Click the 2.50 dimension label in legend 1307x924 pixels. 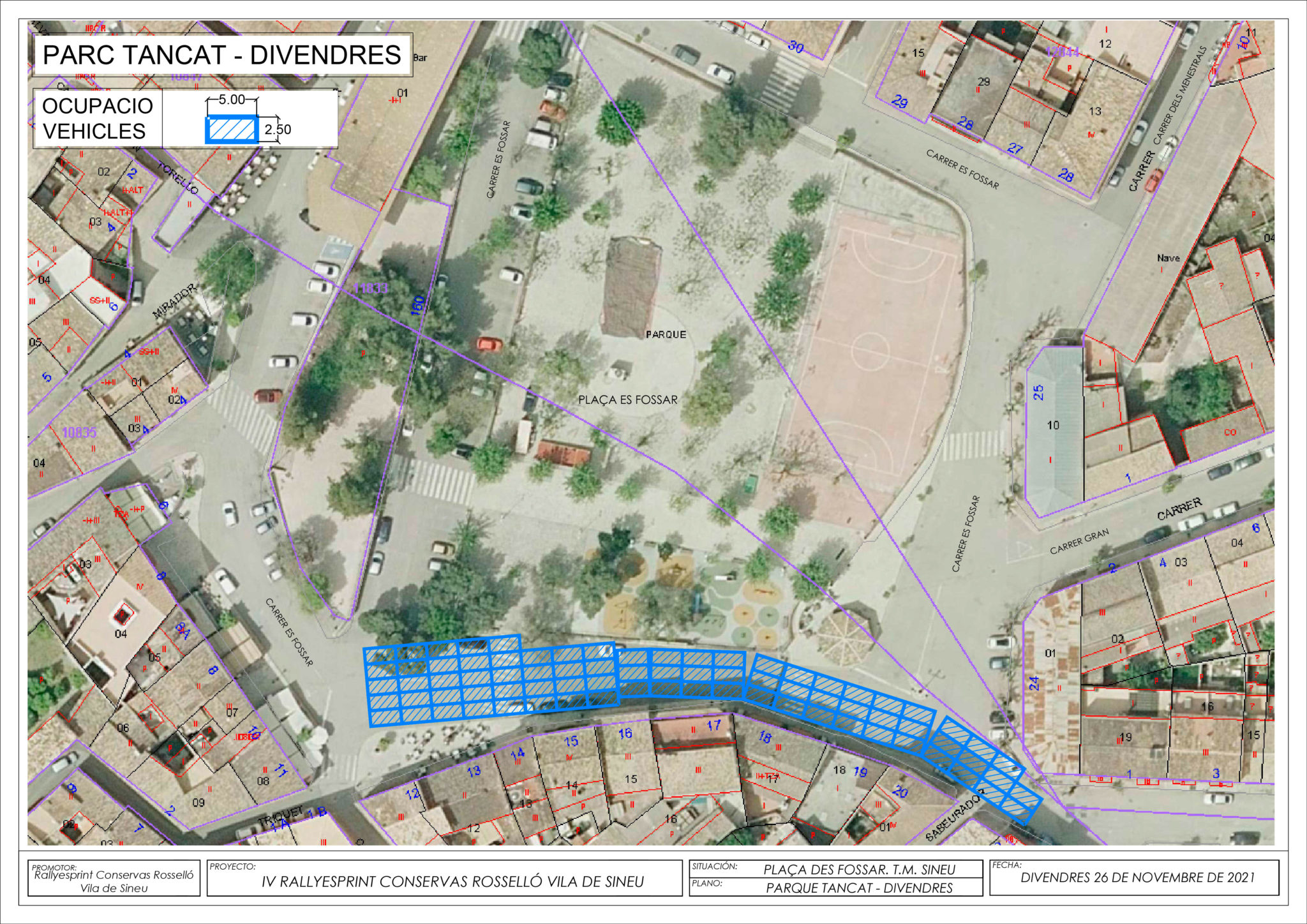click(278, 130)
